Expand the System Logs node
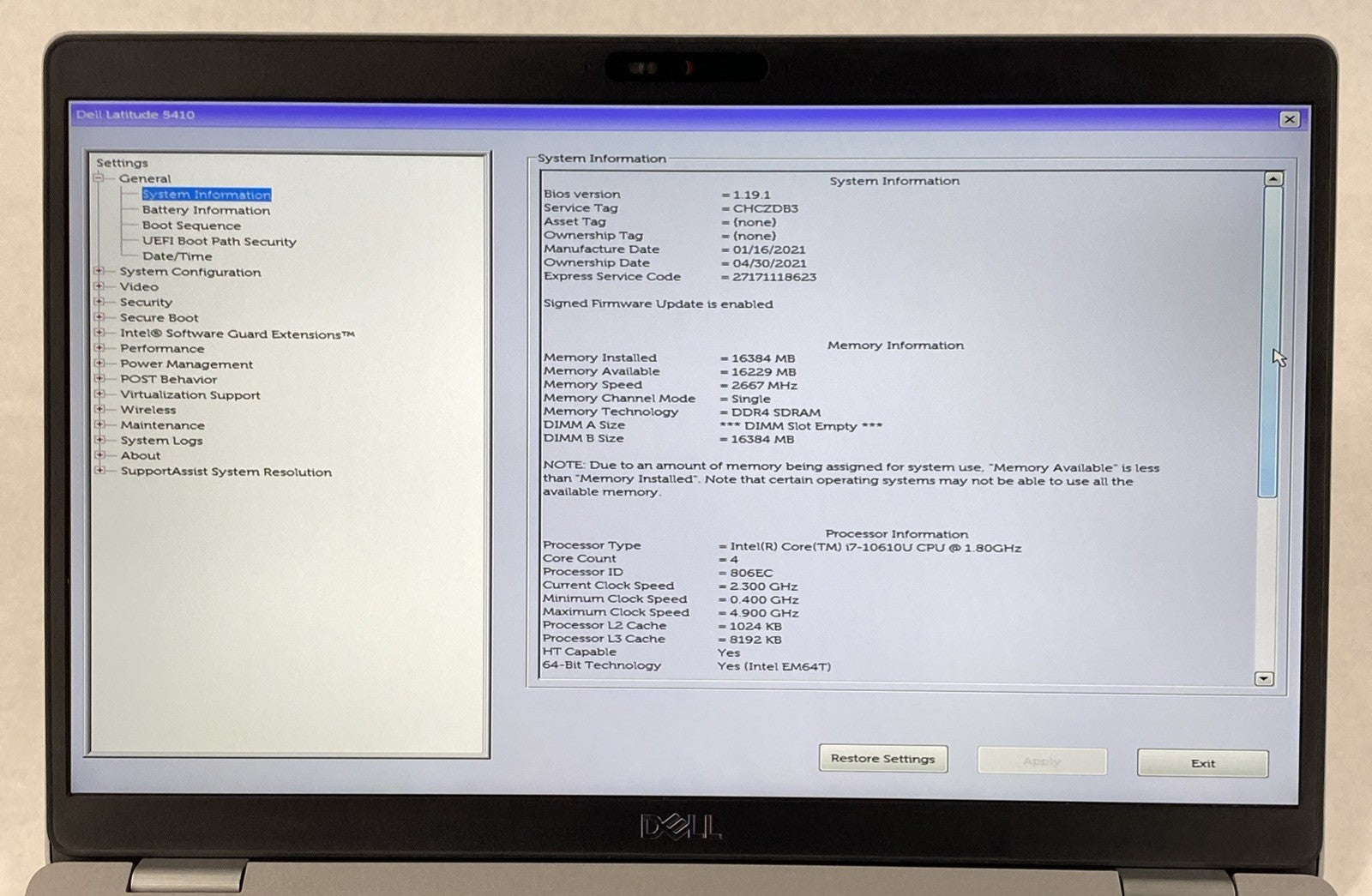The width and height of the screenshot is (1372, 896). click(99, 440)
